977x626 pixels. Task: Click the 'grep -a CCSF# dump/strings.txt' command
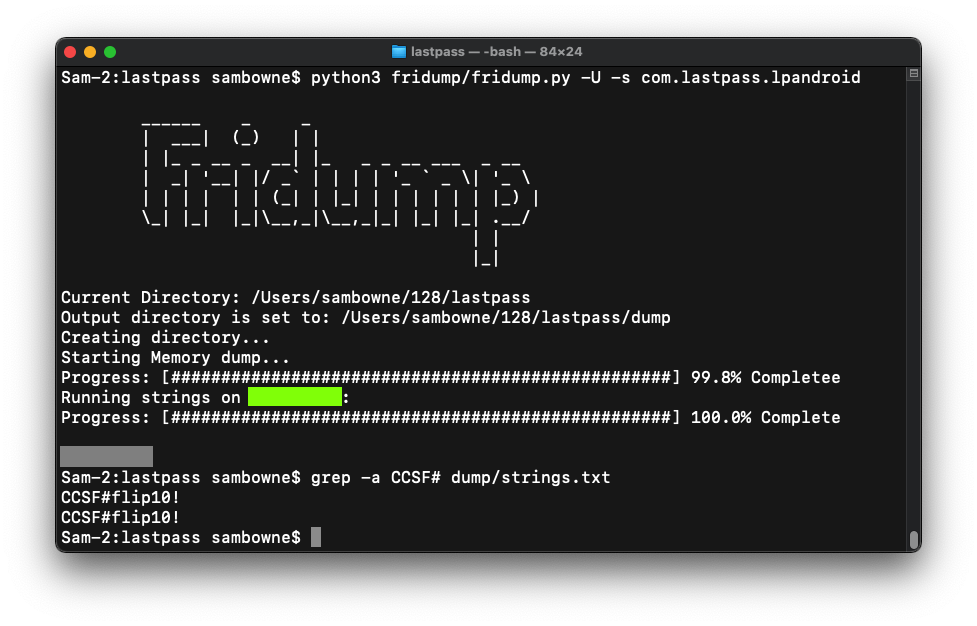point(460,478)
